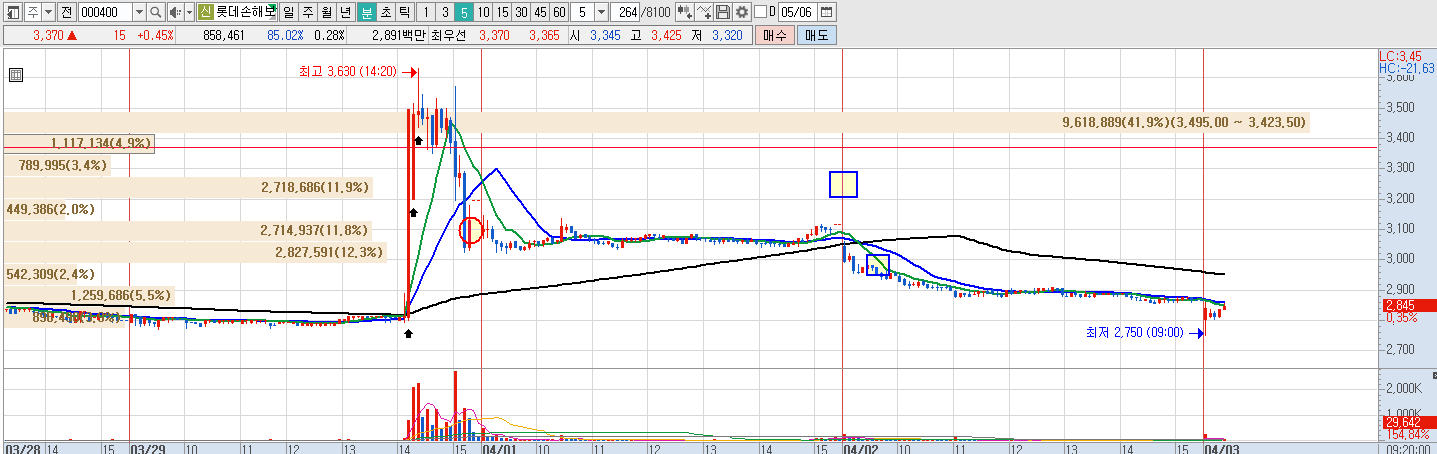This screenshot has height=454, width=1437.
Task: Set interval to 3 minutes
Action: click(444, 12)
